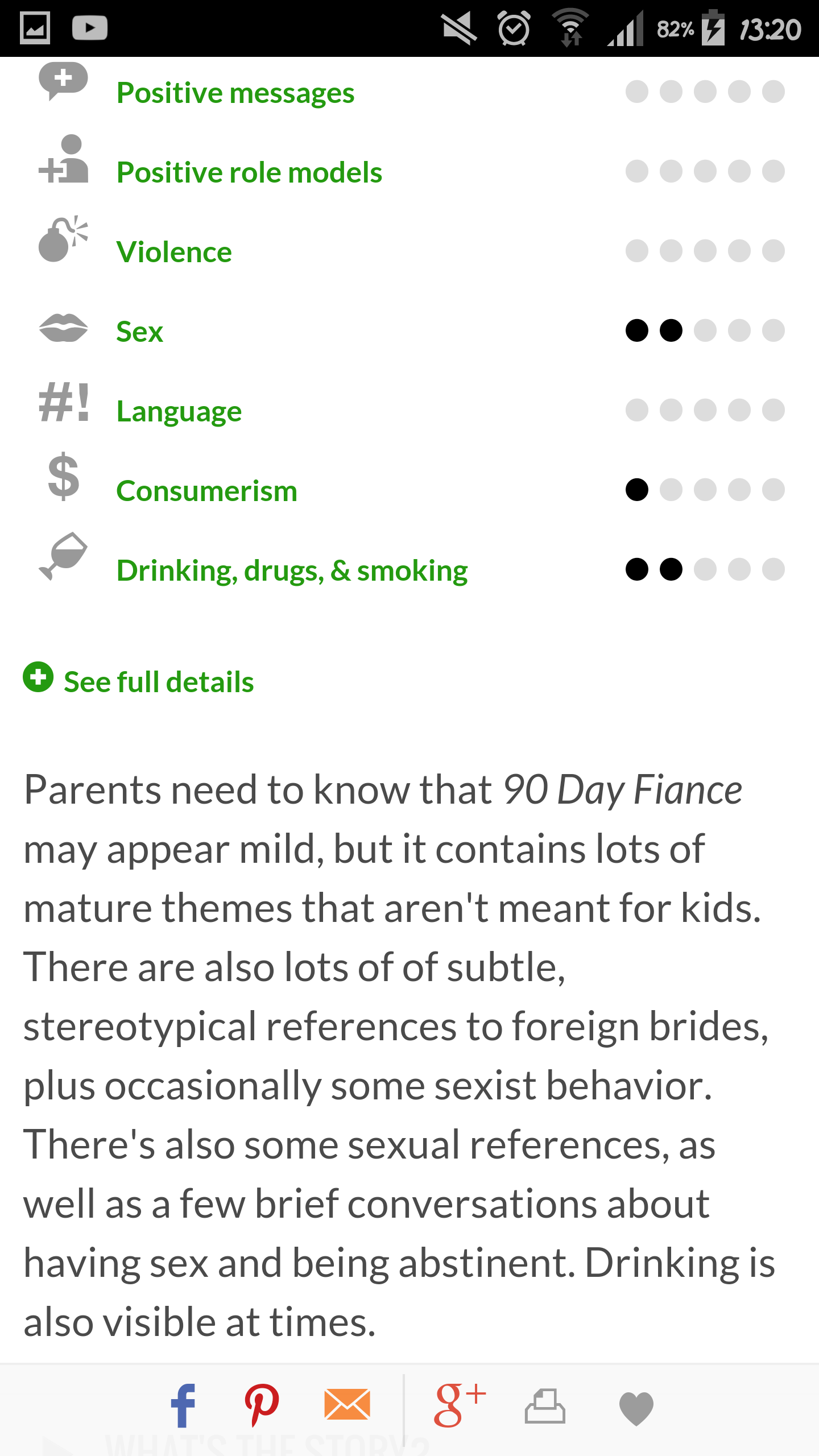Open the Violence rating details

click(x=174, y=252)
